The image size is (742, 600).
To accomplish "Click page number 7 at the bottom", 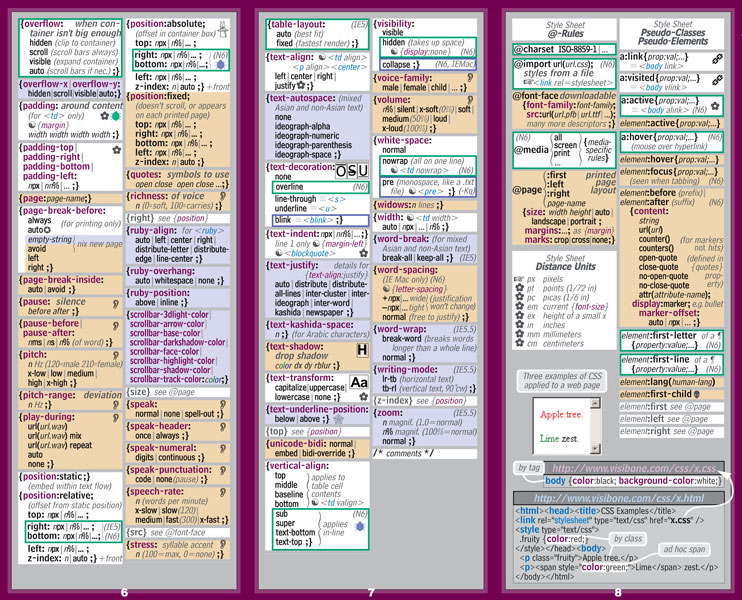I will click(x=371, y=592).
